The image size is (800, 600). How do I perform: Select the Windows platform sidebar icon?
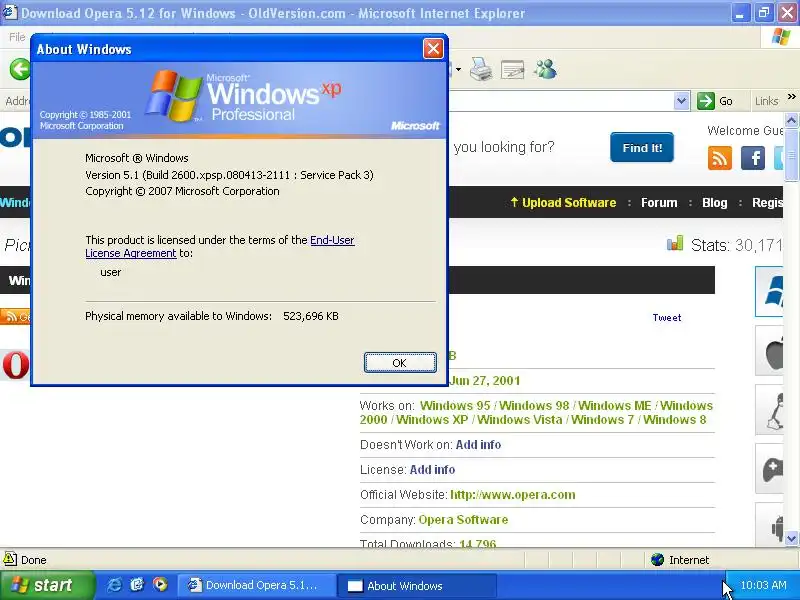pos(769,291)
